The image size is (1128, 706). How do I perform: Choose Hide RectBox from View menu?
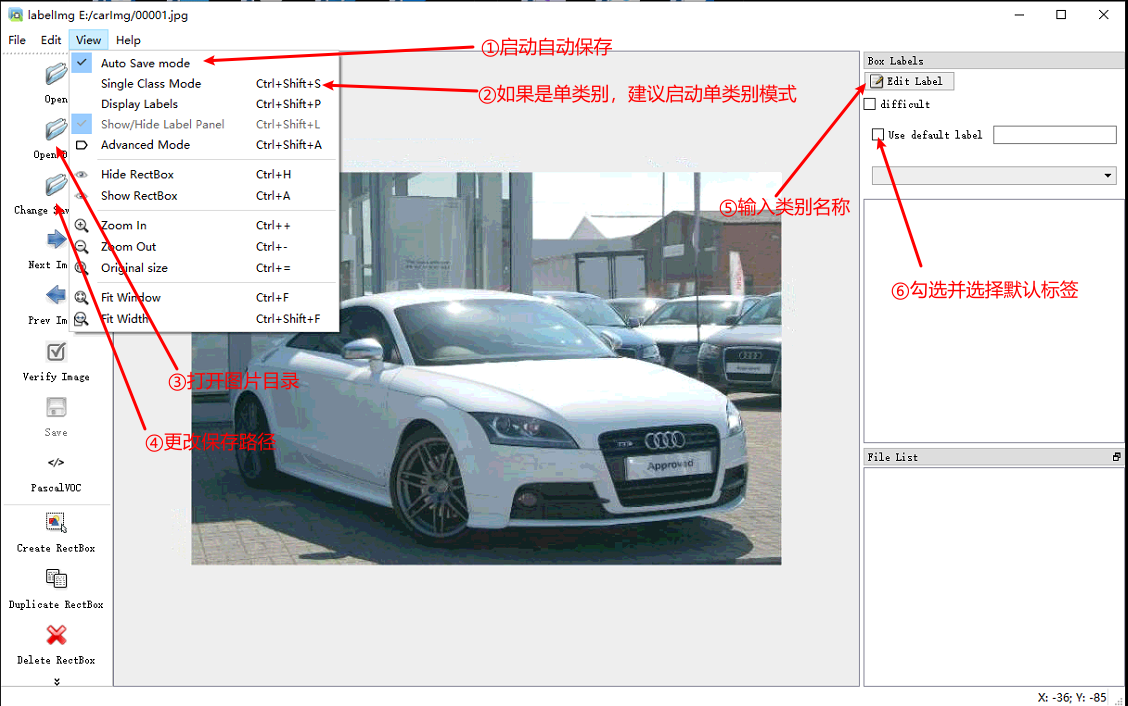[x=204, y=174]
